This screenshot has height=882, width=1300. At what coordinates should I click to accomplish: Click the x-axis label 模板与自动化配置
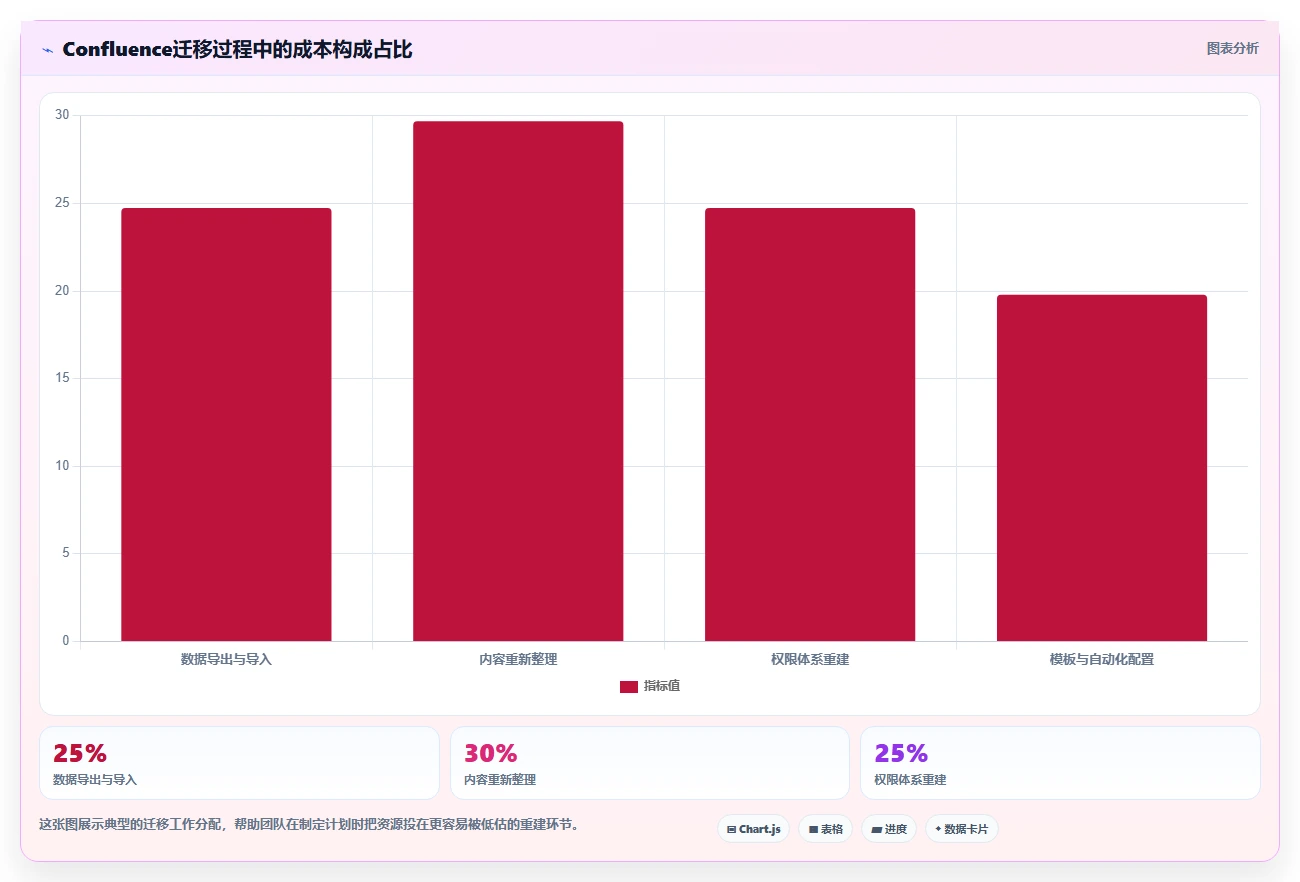[1102, 660]
